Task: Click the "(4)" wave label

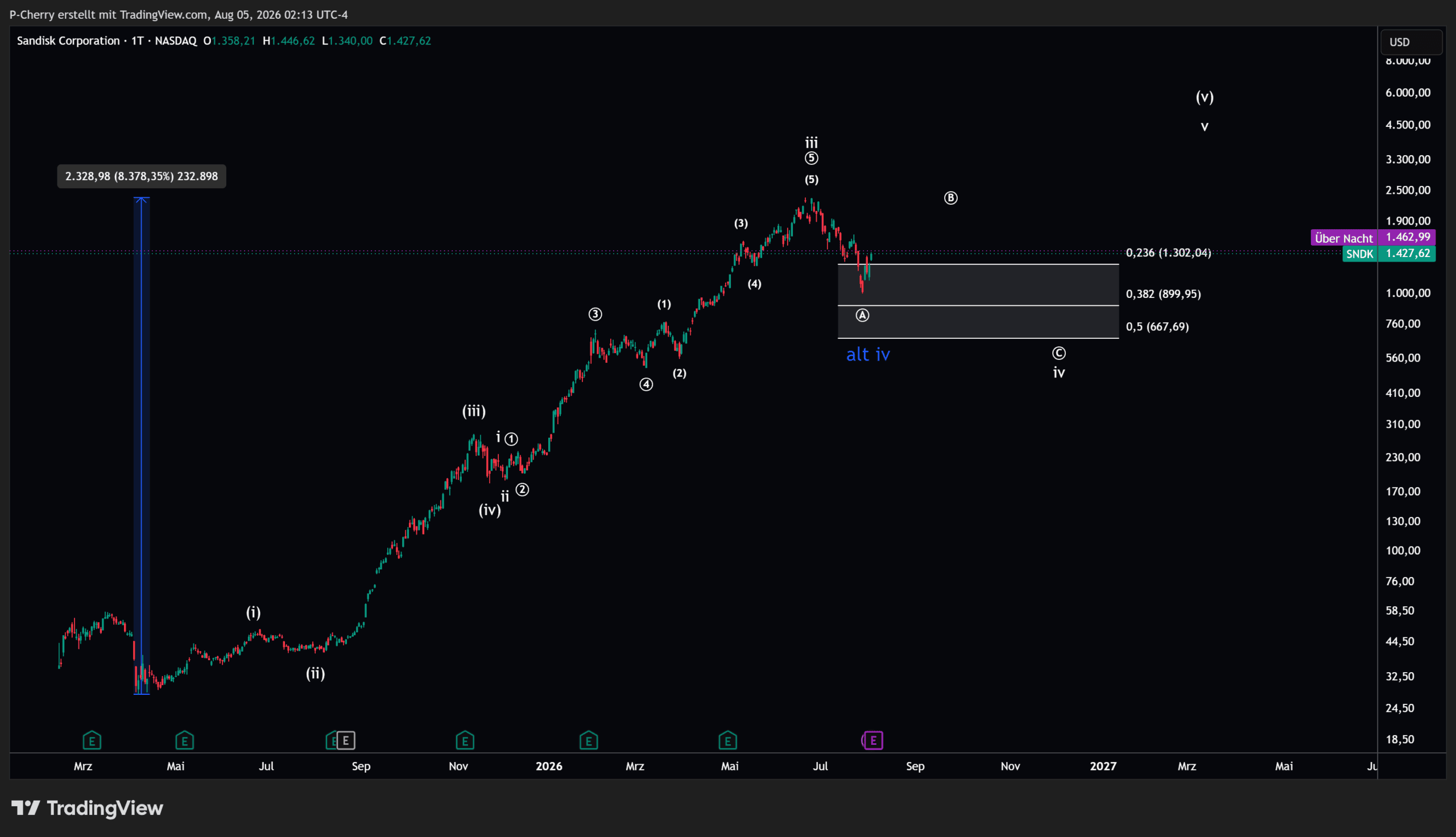Action: pyautogui.click(x=754, y=284)
